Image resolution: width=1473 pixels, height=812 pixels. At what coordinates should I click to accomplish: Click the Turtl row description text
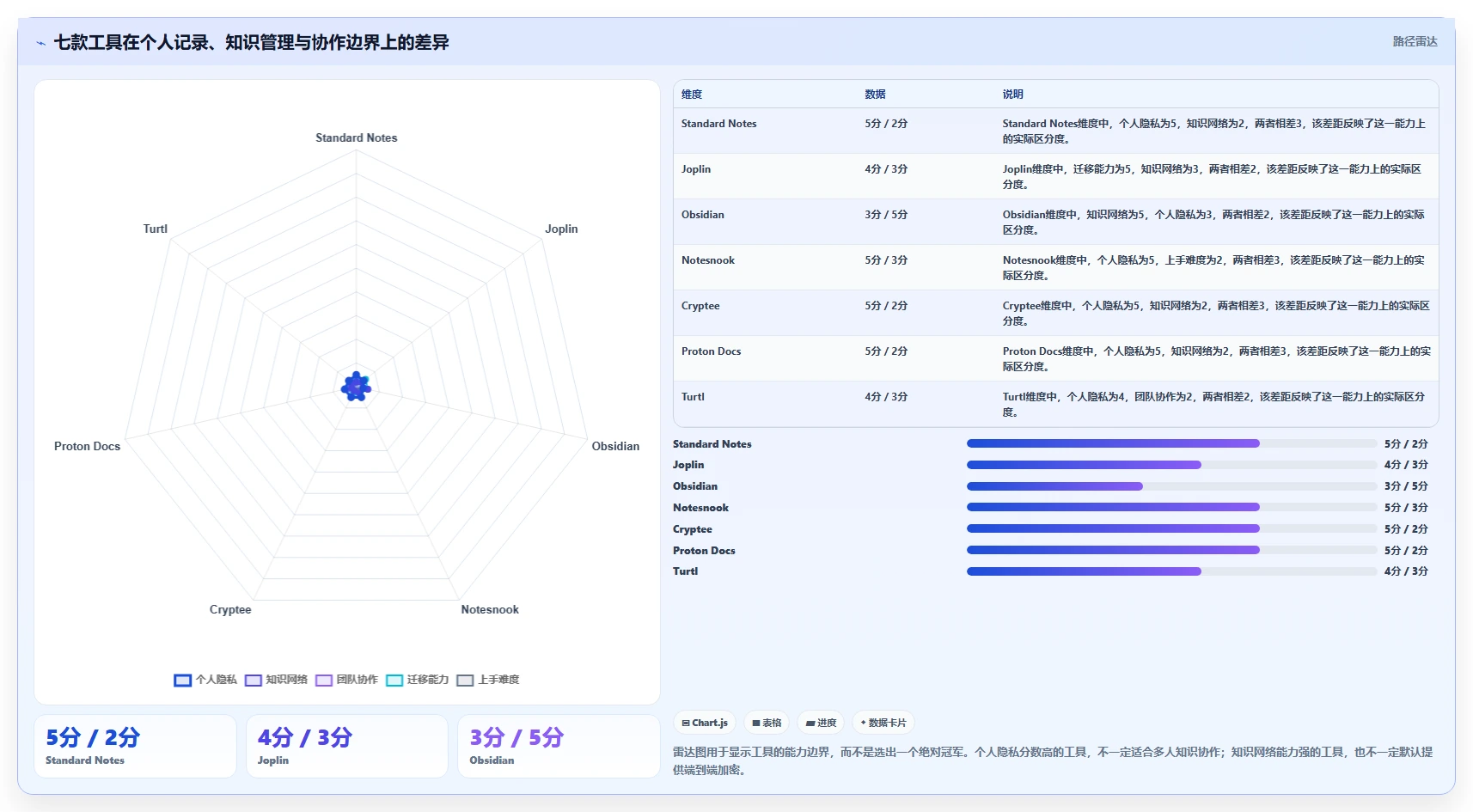(x=1213, y=405)
